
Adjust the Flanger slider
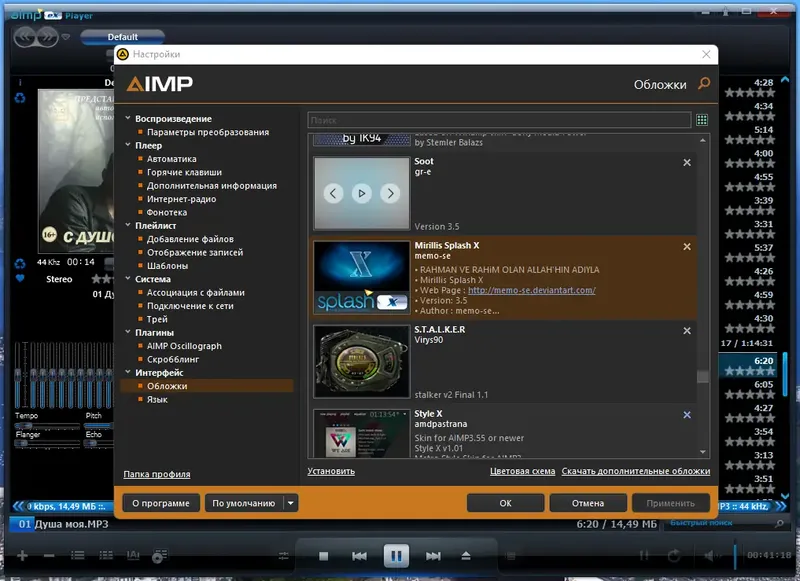[47, 443]
